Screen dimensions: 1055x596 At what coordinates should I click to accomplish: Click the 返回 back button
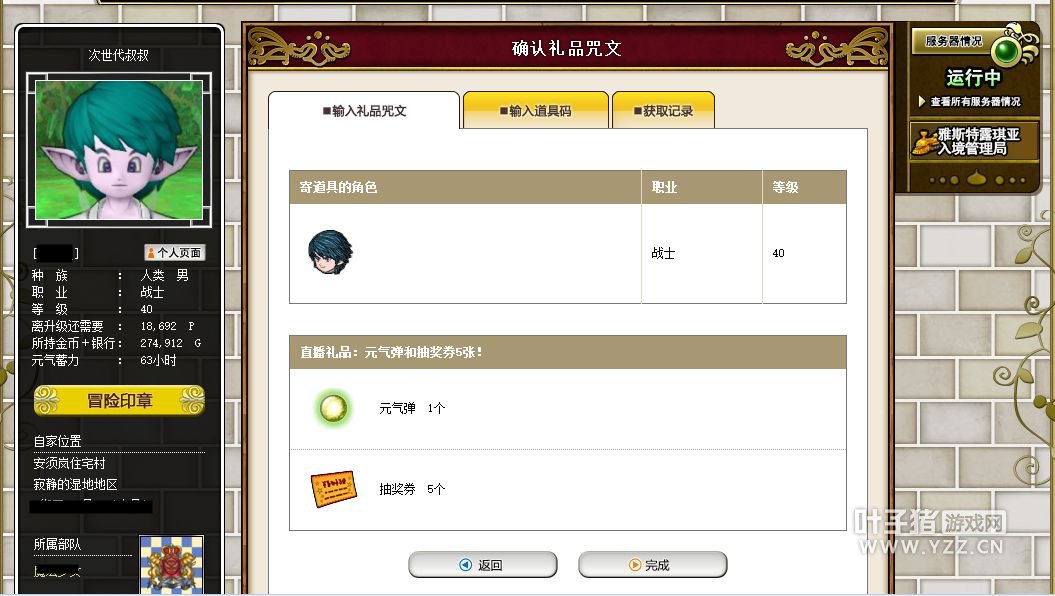click(482, 564)
